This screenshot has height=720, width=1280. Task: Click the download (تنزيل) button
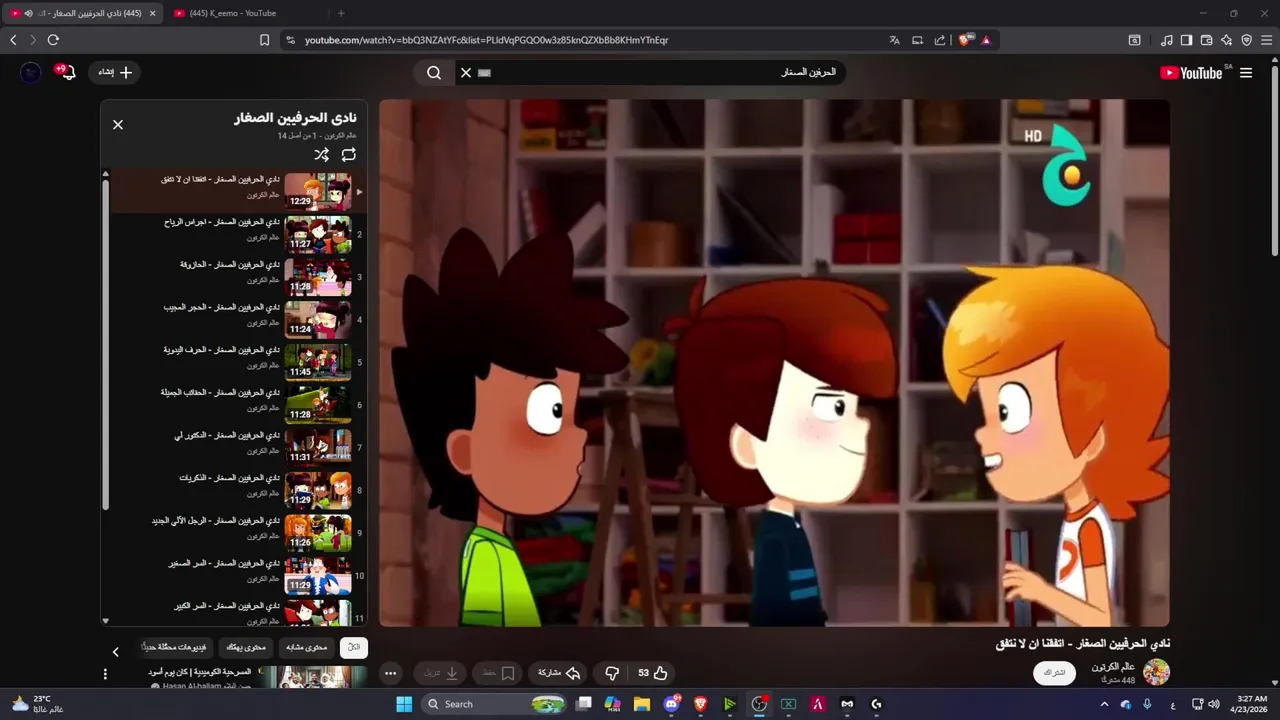pyautogui.click(x=441, y=673)
